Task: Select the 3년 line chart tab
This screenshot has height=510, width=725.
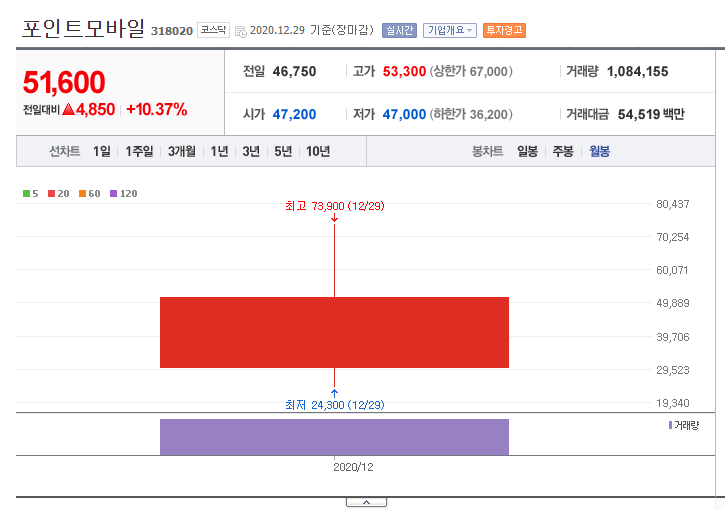Action: pos(251,151)
